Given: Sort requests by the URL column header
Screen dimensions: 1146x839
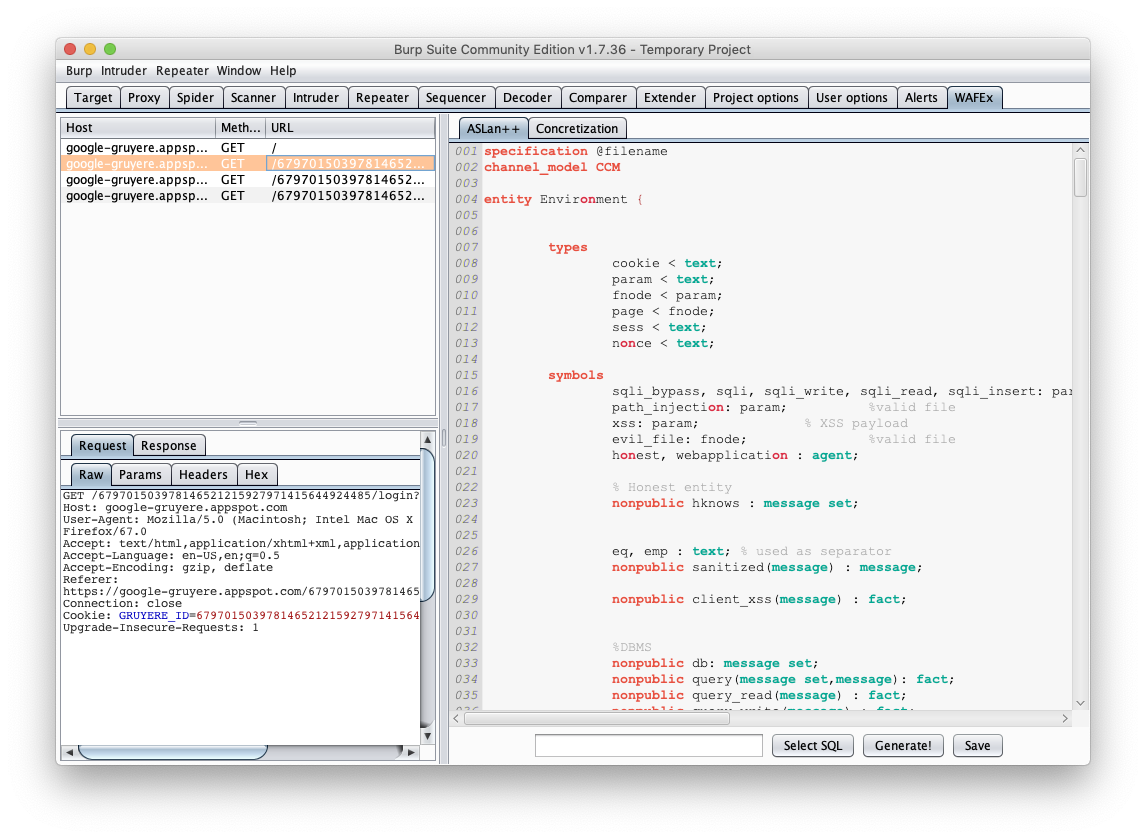Looking at the screenshot, I should (350, 128).
